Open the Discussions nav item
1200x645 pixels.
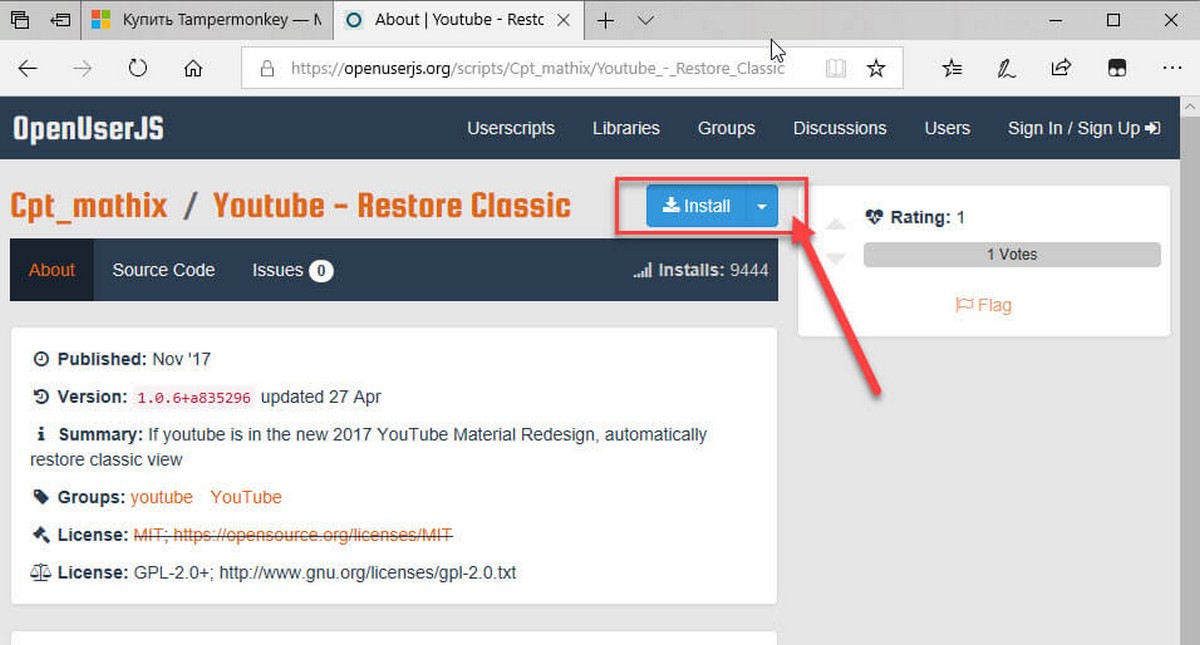840,128
